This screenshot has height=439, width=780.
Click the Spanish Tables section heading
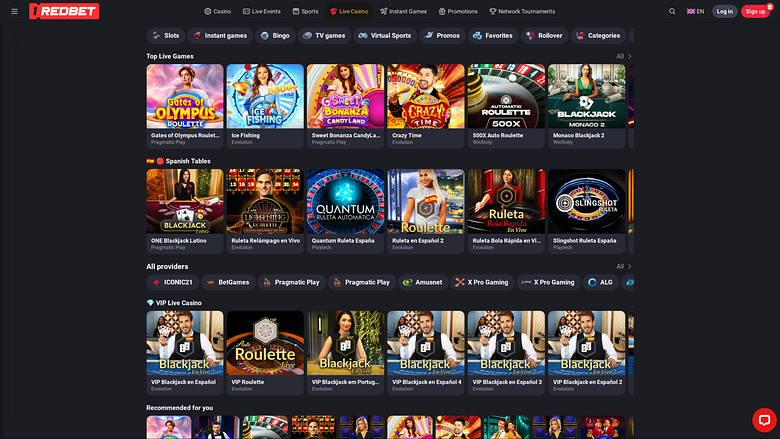pos(179,161)
